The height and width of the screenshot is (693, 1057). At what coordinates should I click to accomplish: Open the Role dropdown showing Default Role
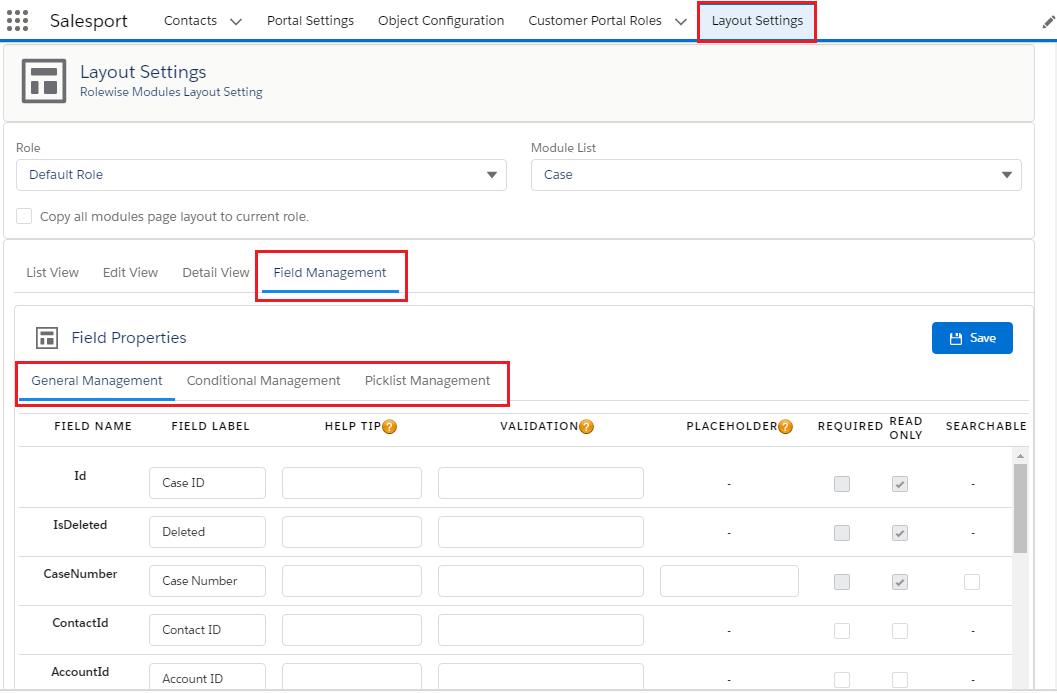point(261,175)
